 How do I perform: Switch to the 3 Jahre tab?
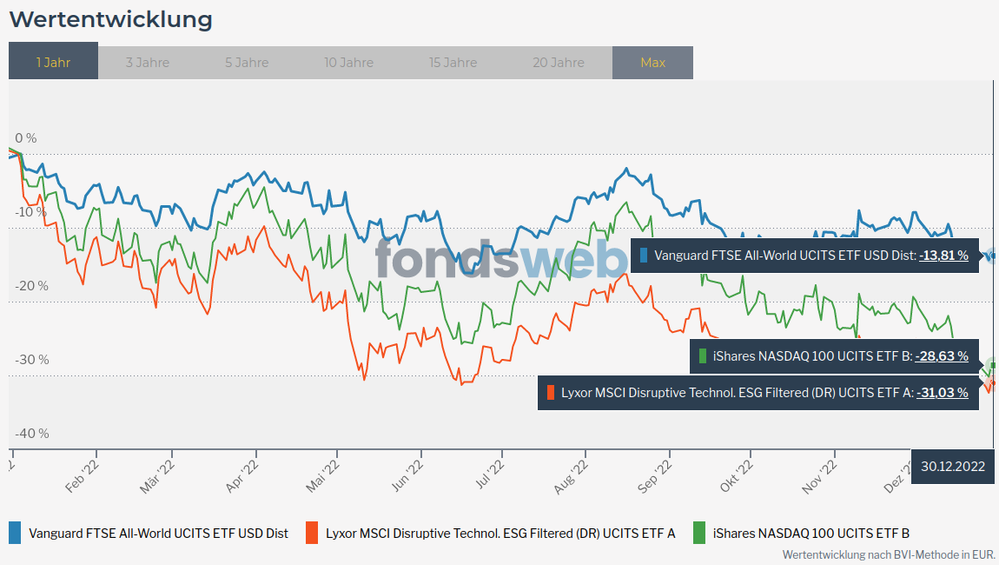click(147, 62)
